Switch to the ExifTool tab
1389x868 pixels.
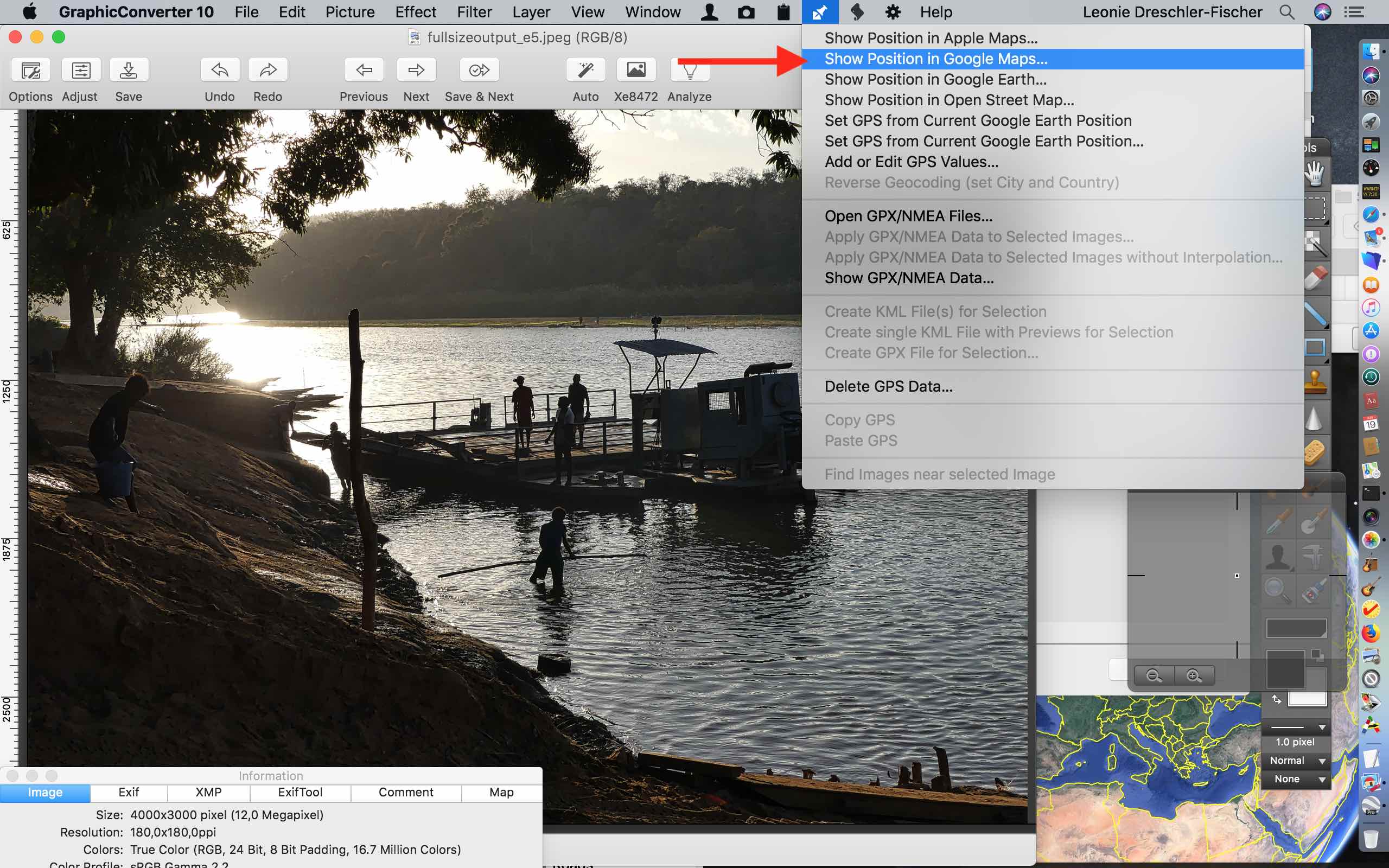(300, 792)
